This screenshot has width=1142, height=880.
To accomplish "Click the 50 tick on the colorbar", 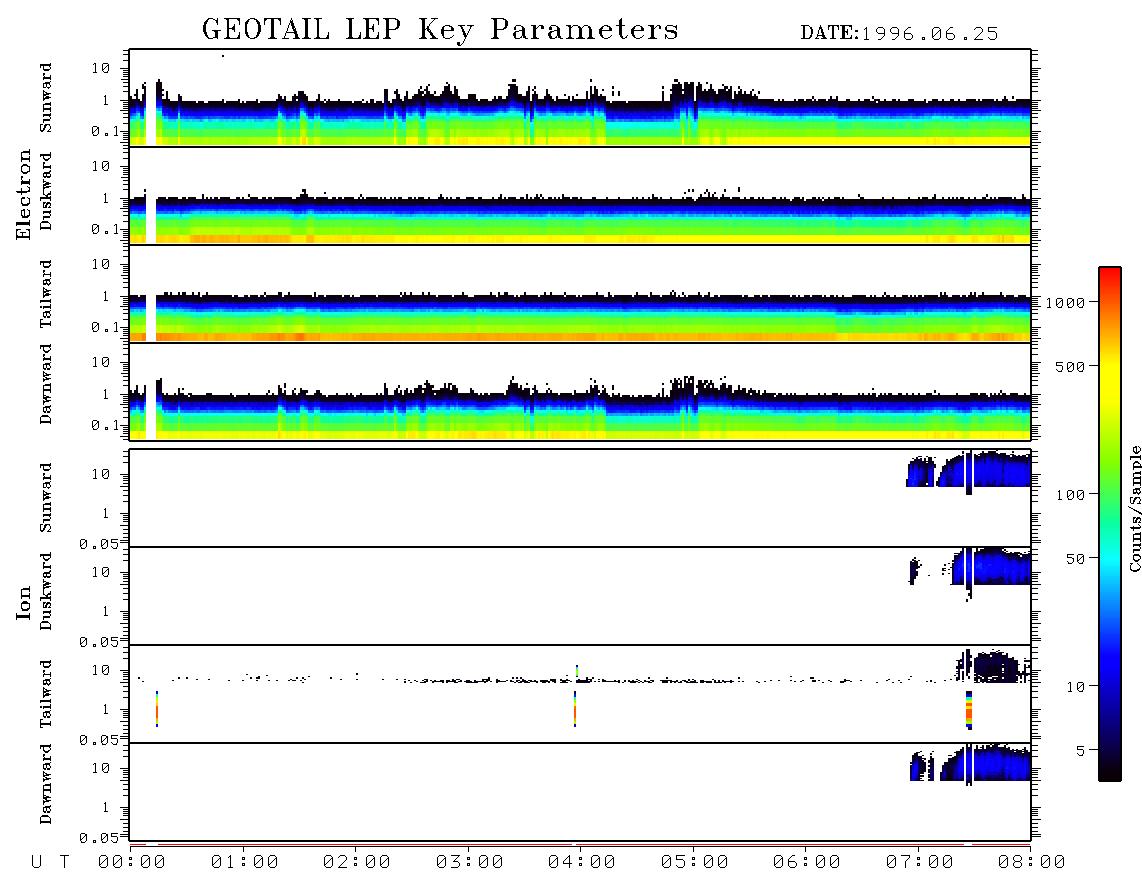I will click(x=1075, y=559).
